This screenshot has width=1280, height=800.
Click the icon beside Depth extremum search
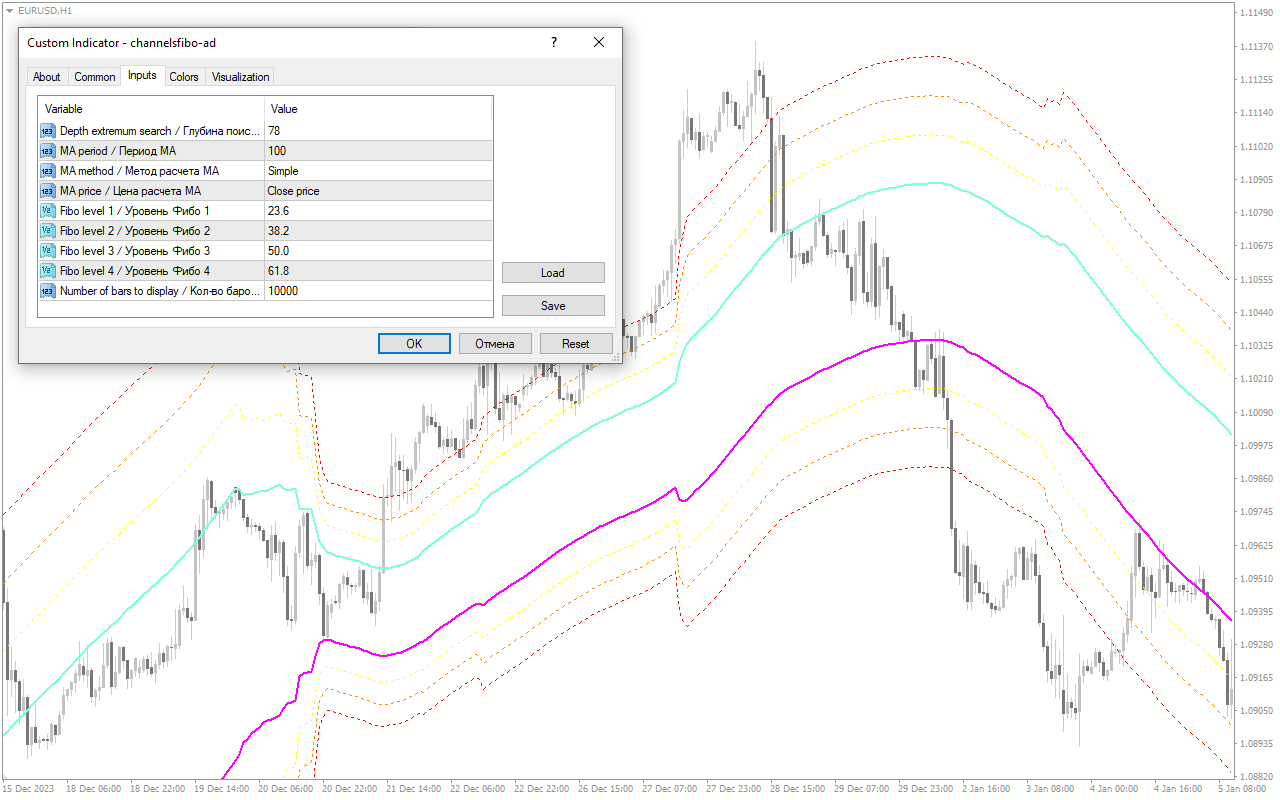click(x=48, y=131)
